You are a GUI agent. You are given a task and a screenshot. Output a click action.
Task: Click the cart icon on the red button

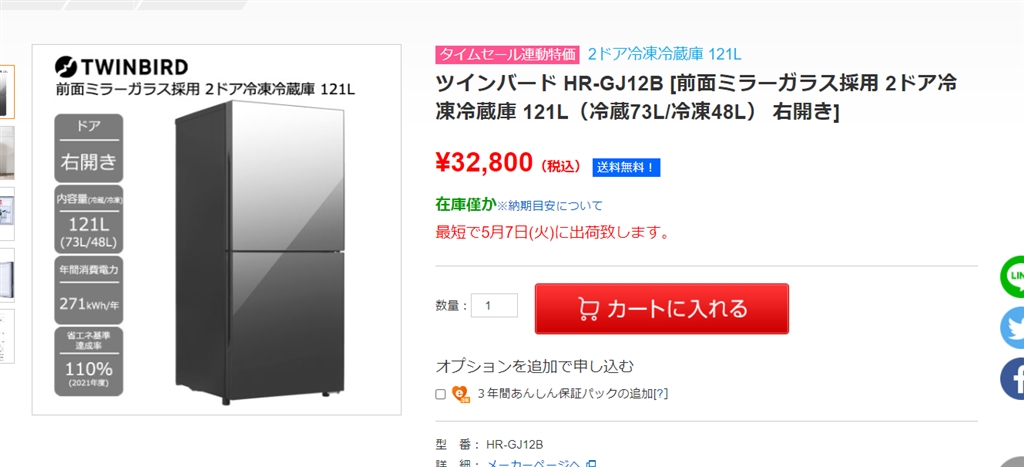pyautogui.click(x=588, y=309)
